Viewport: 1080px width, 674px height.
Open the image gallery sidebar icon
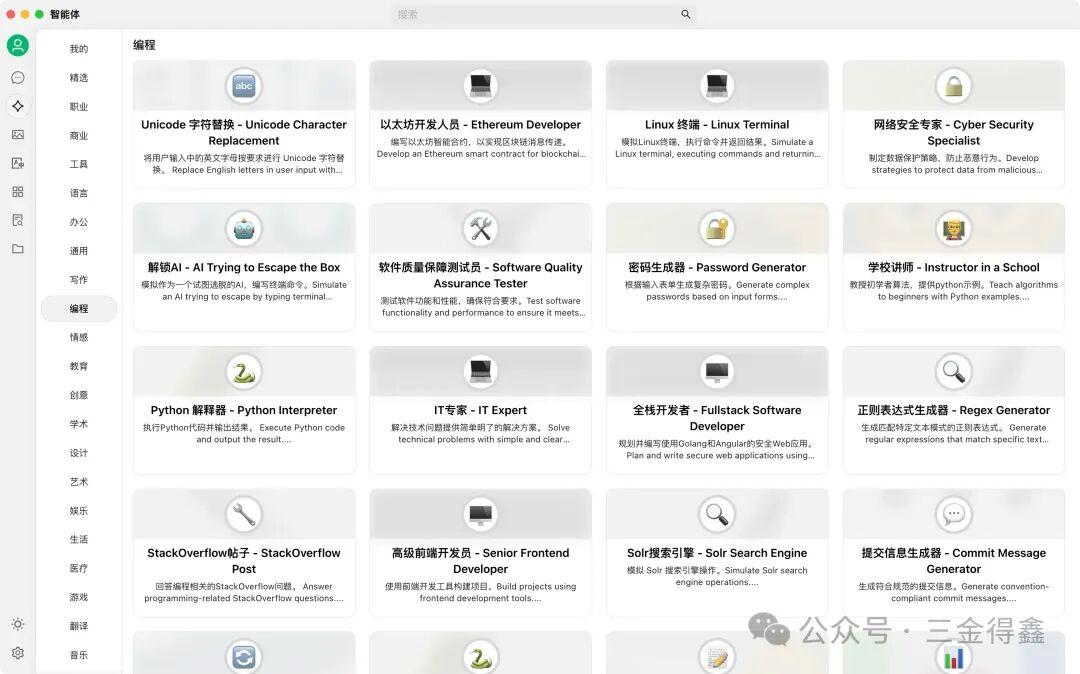(x=18, y=135)
